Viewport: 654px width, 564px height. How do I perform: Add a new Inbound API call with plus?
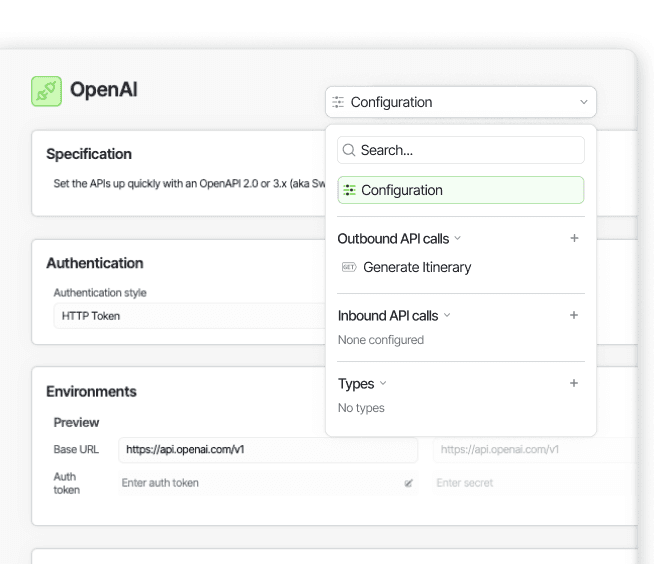[574, 315]
